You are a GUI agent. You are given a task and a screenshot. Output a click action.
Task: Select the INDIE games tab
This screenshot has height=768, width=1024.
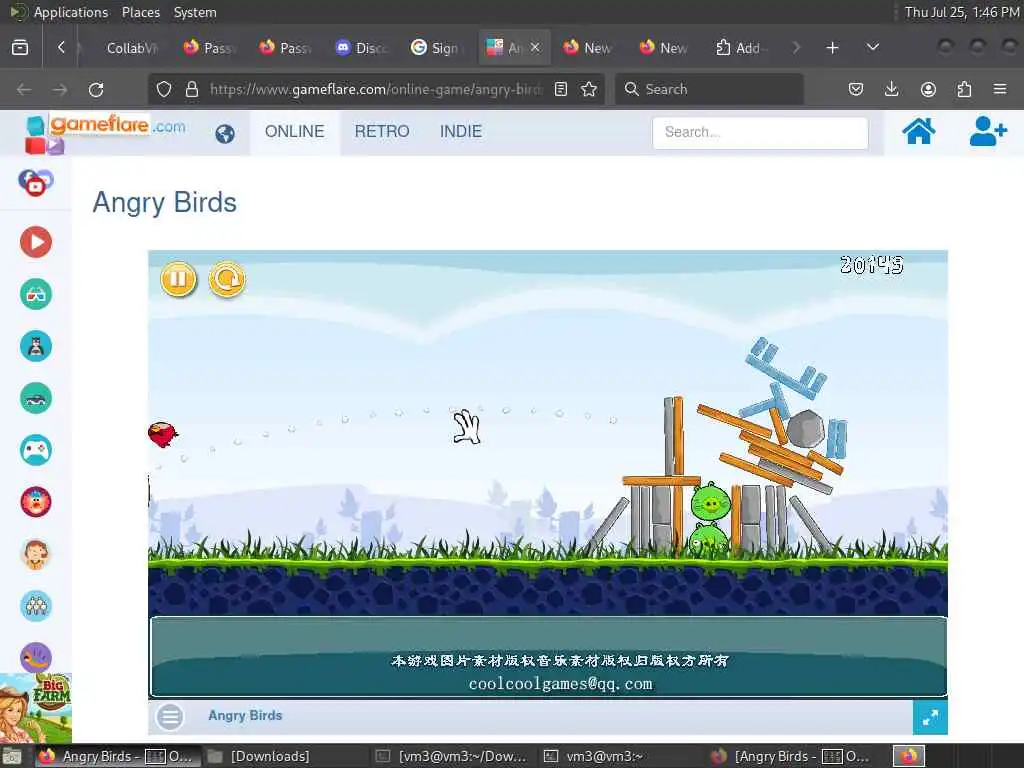coord(460,131)
